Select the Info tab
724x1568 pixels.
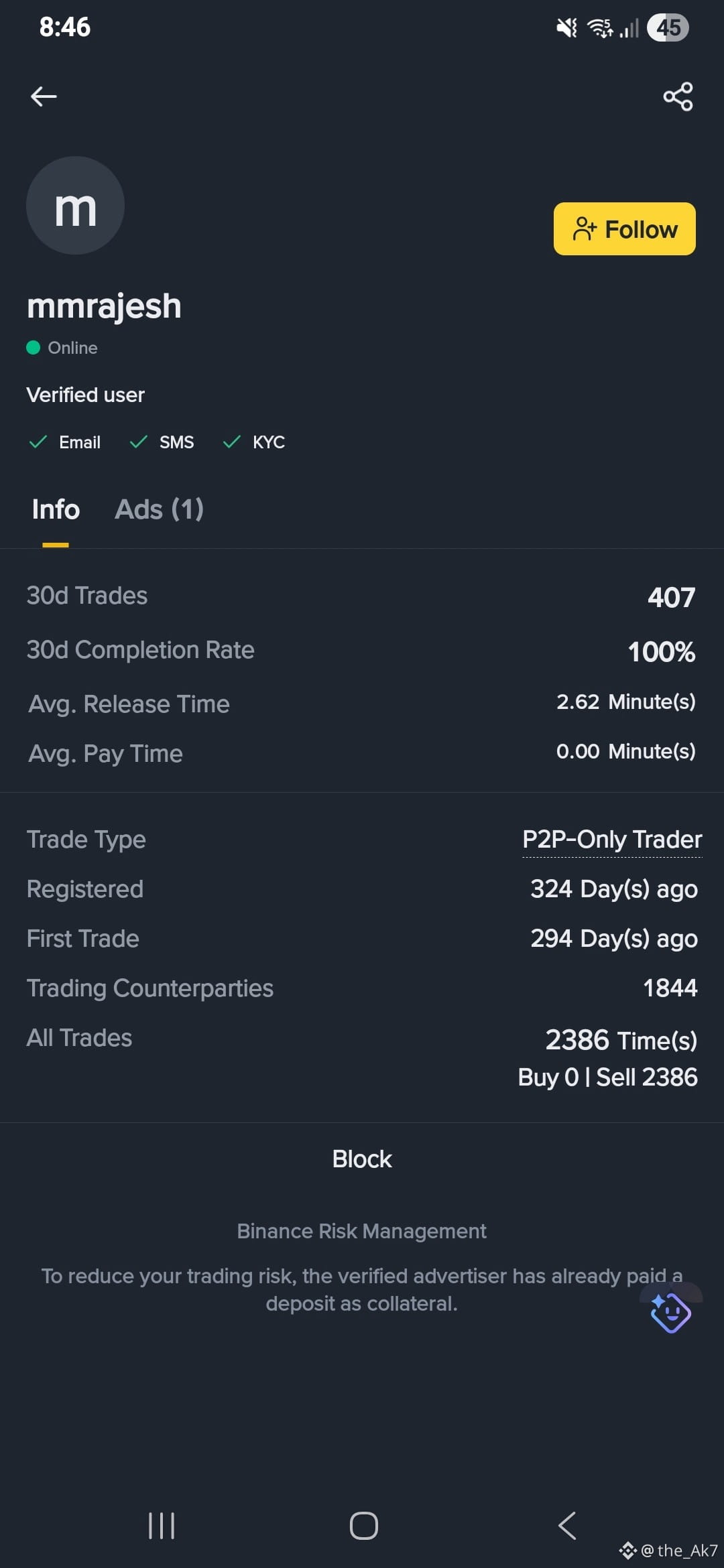click(x=56, y=509)
